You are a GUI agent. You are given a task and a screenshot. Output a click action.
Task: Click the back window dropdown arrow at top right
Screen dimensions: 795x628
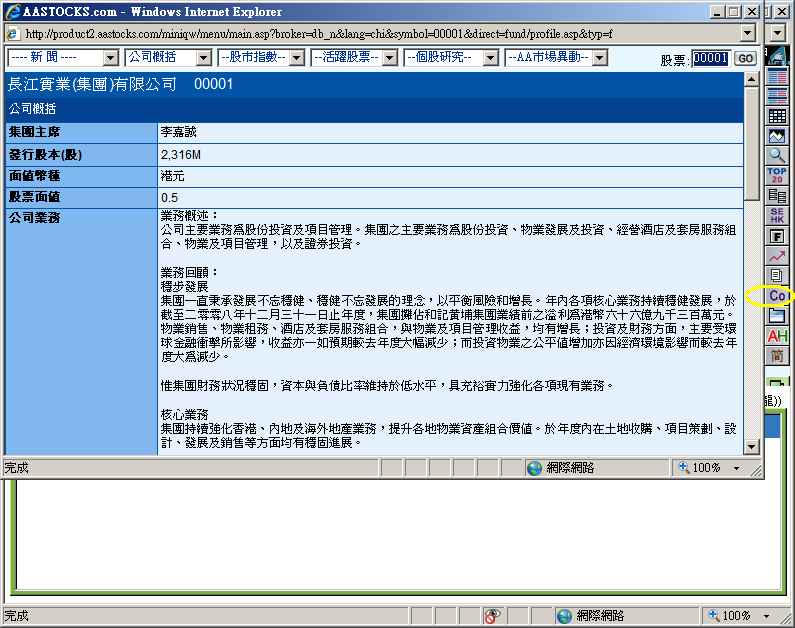[x=777, y=33]
